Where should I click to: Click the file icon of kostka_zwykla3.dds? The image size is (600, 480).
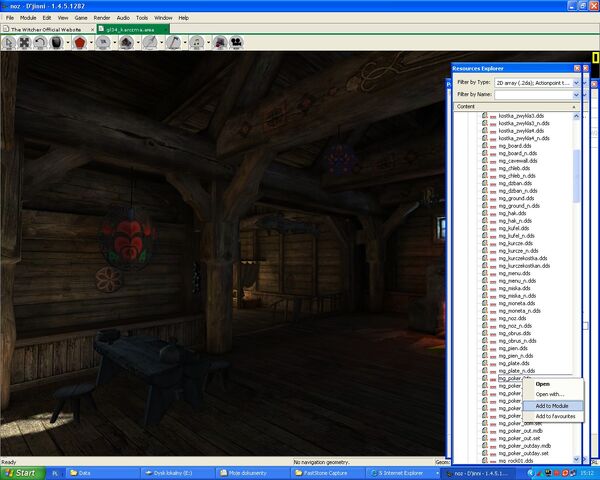[485, 115]
